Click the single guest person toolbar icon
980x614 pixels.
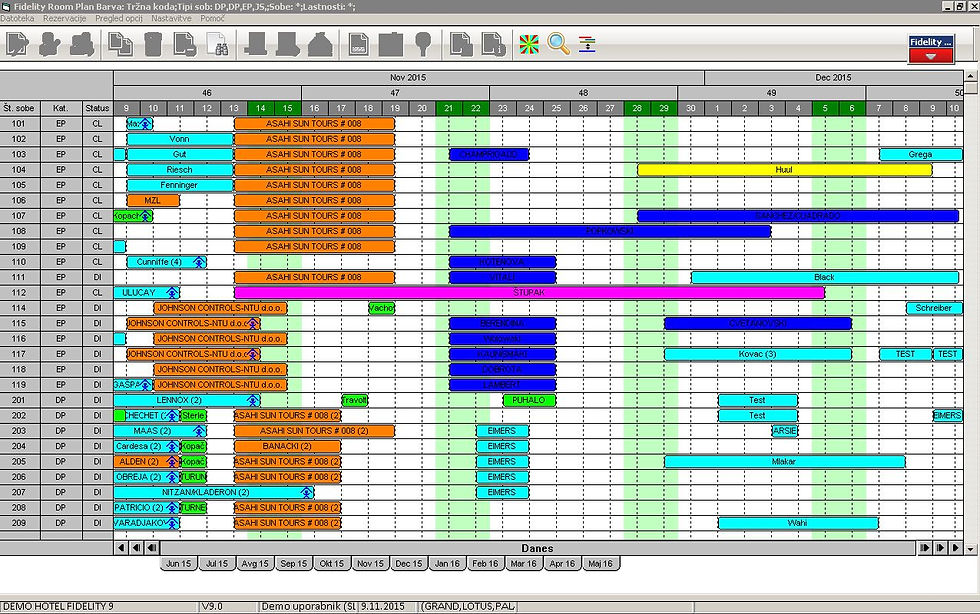50,44
